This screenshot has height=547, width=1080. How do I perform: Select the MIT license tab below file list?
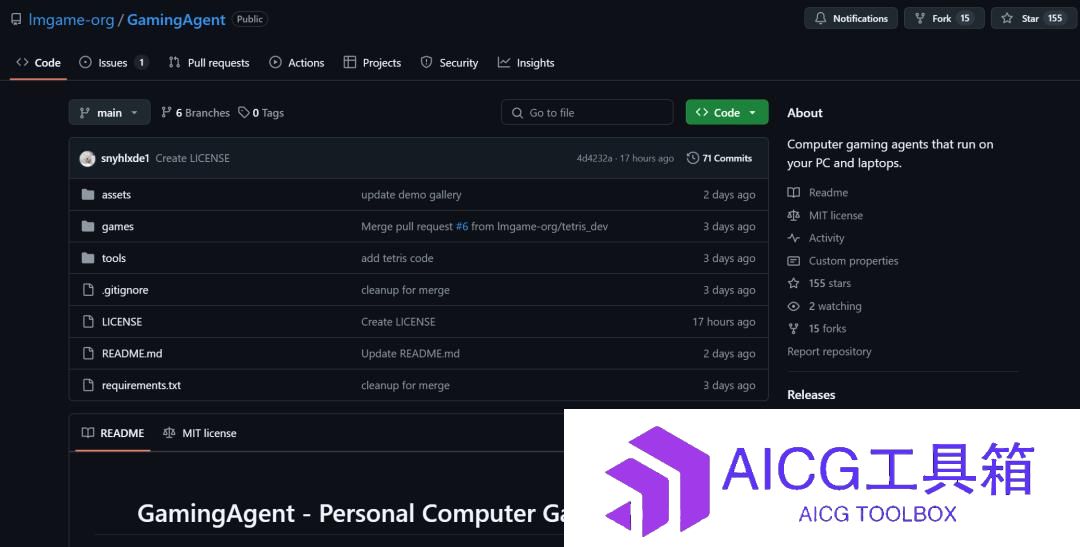[200, 433]
